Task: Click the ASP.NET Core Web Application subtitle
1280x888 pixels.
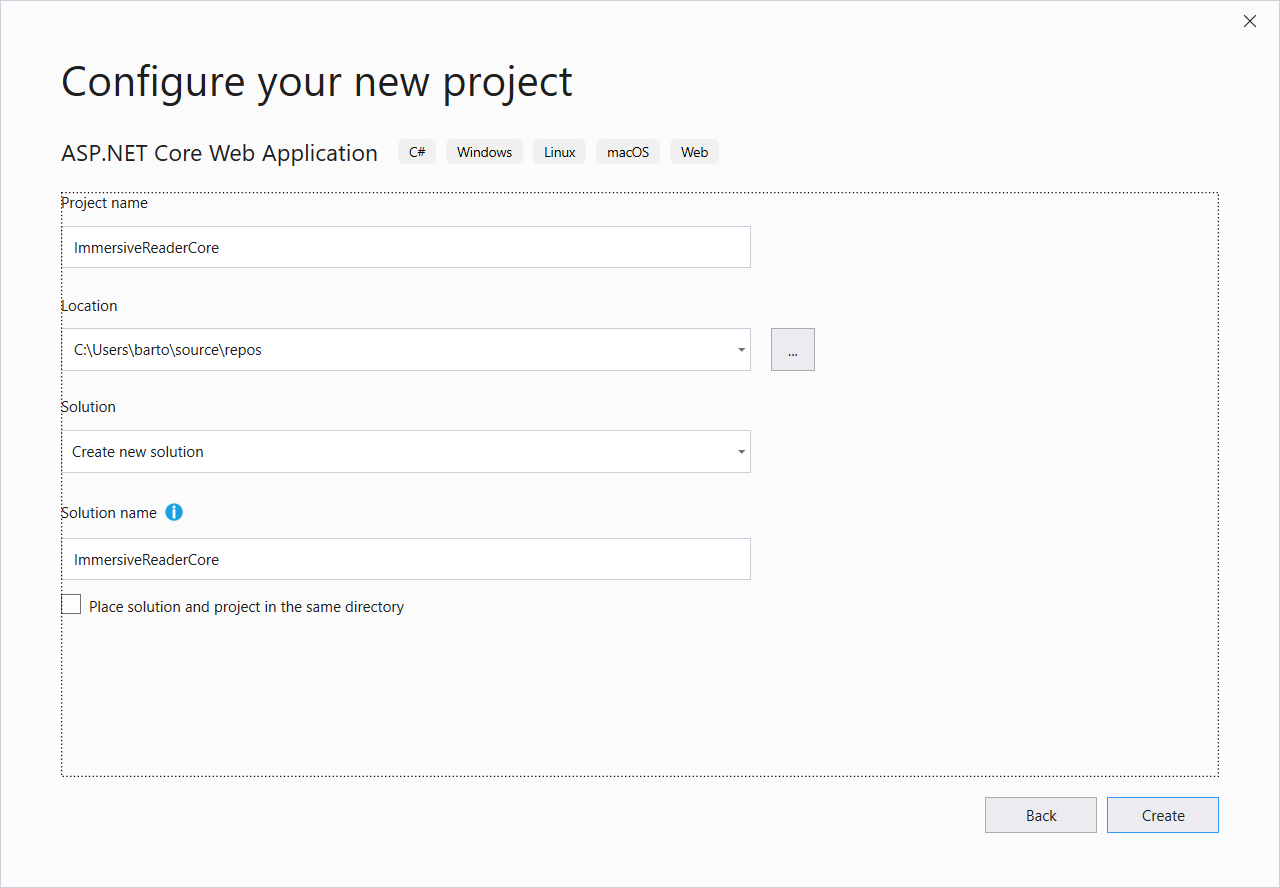Action: (219, 153)
